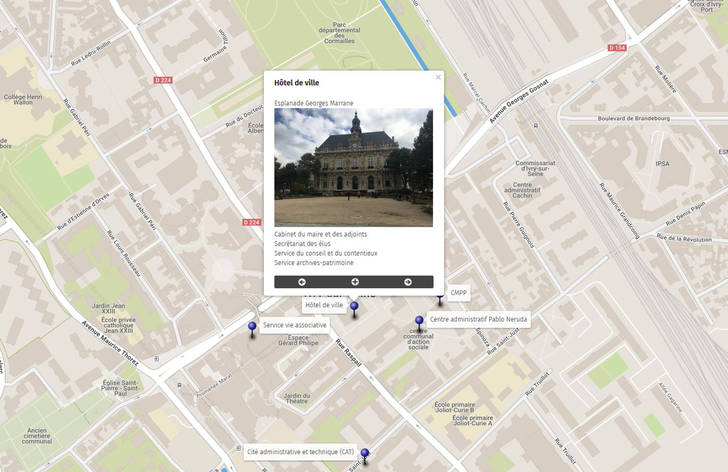Click Rue Louis Rousseau street name
The image size is (728, 472).
point(123,253)
